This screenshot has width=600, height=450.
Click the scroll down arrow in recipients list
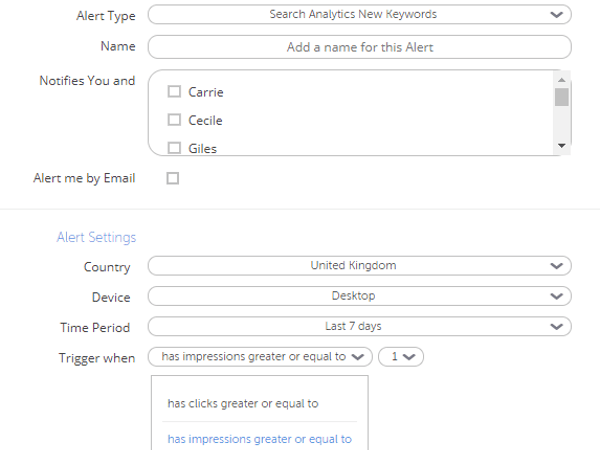coord(562,146)
